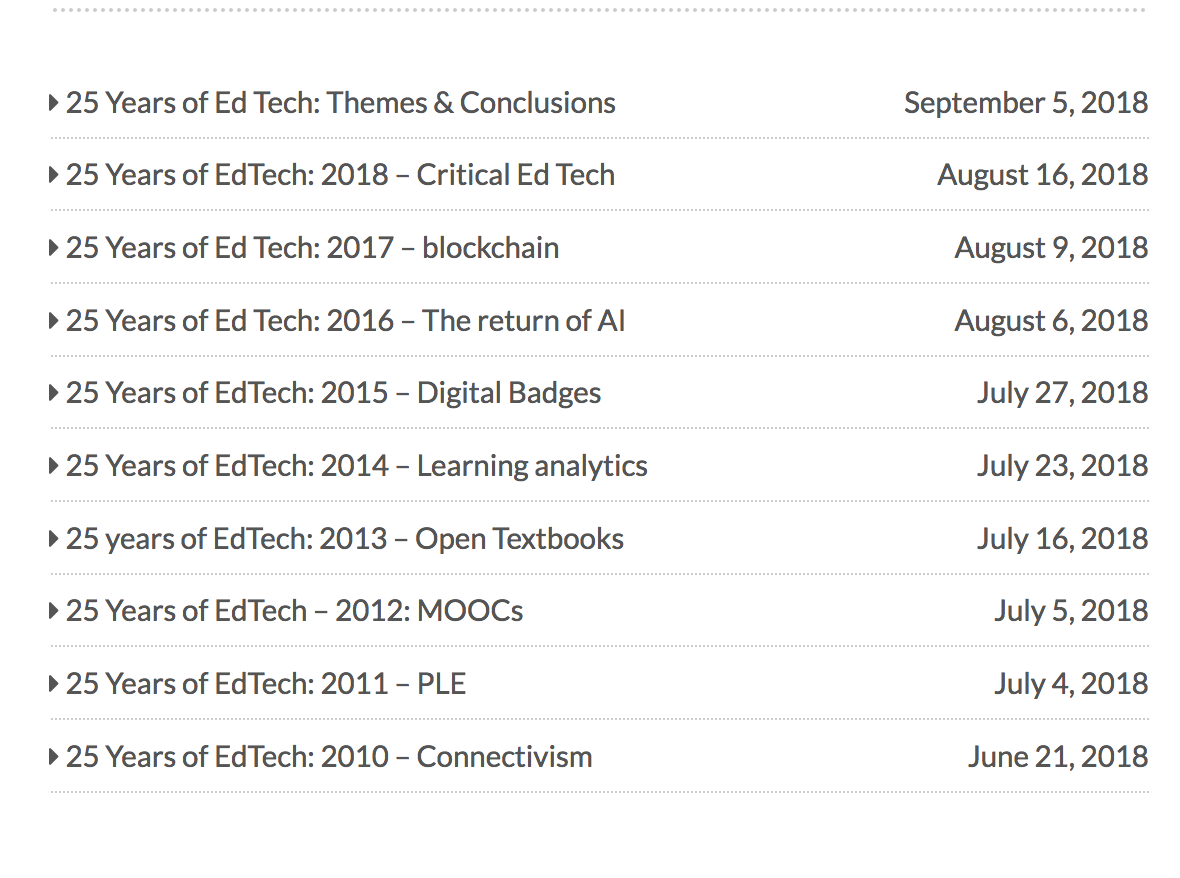Open 2018 – Critical Ed Tech post

coord(341,175)
